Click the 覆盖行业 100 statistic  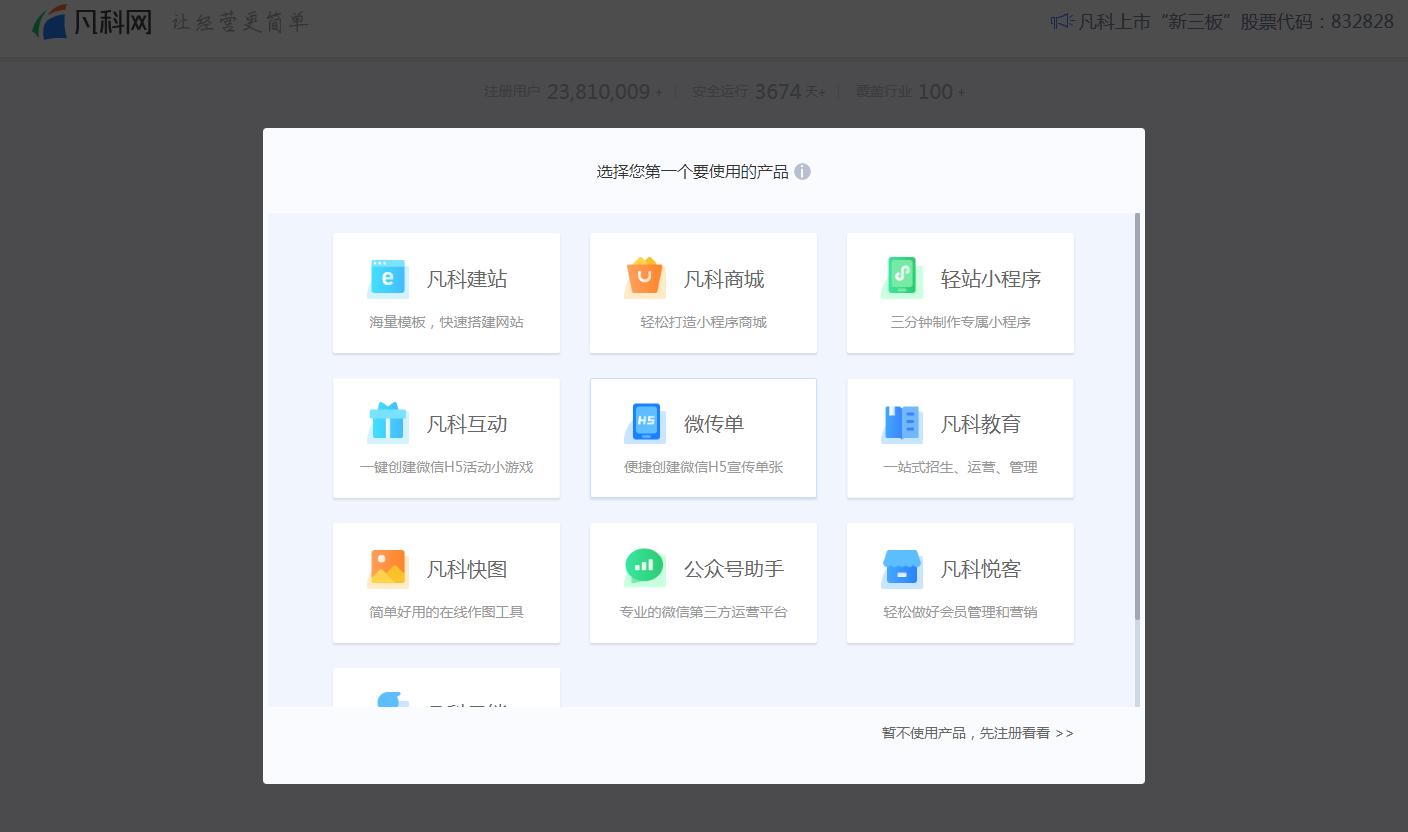click(910, 92)
